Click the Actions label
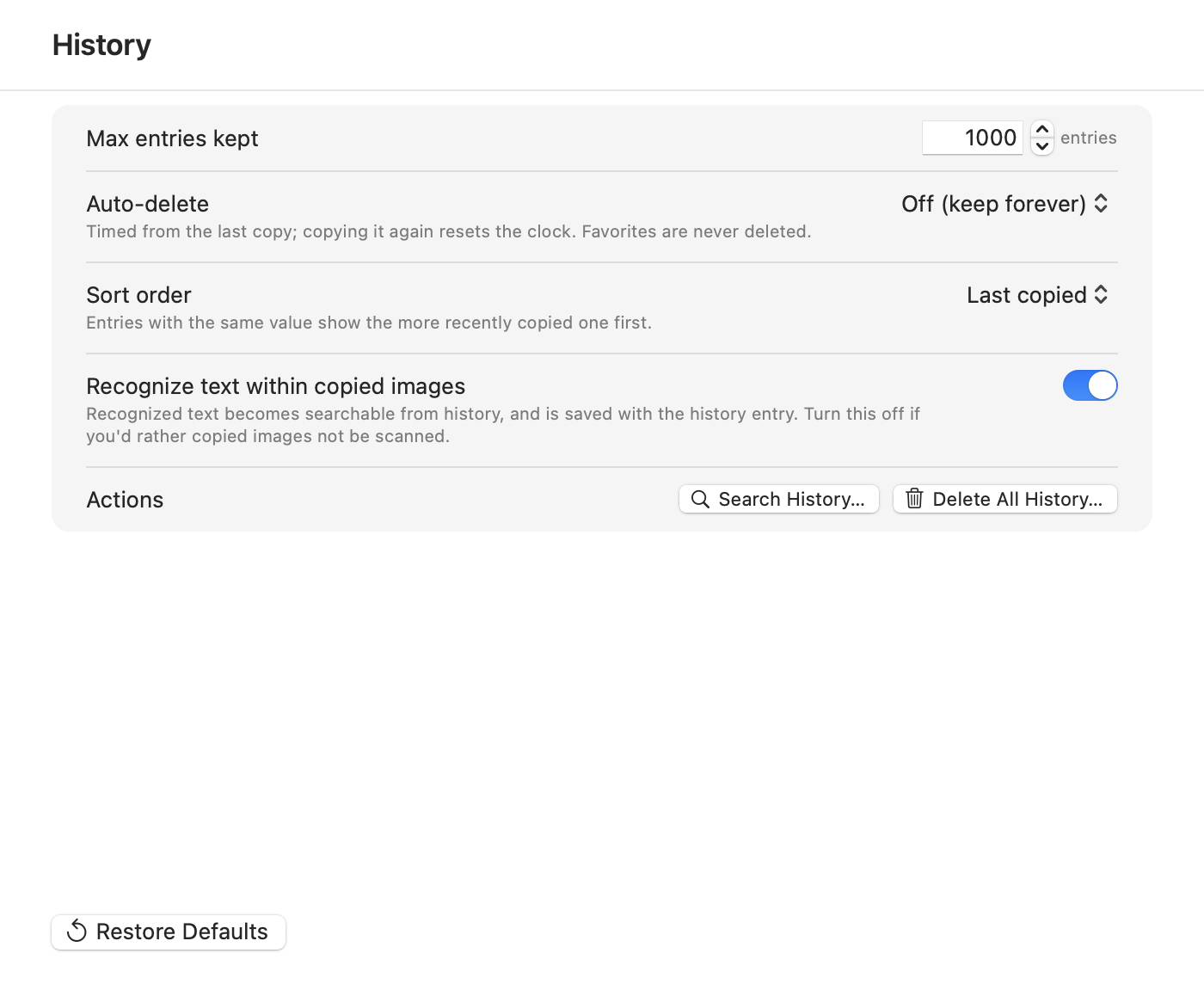Viewport: 1204px width, 984px height. pos(125,500)
